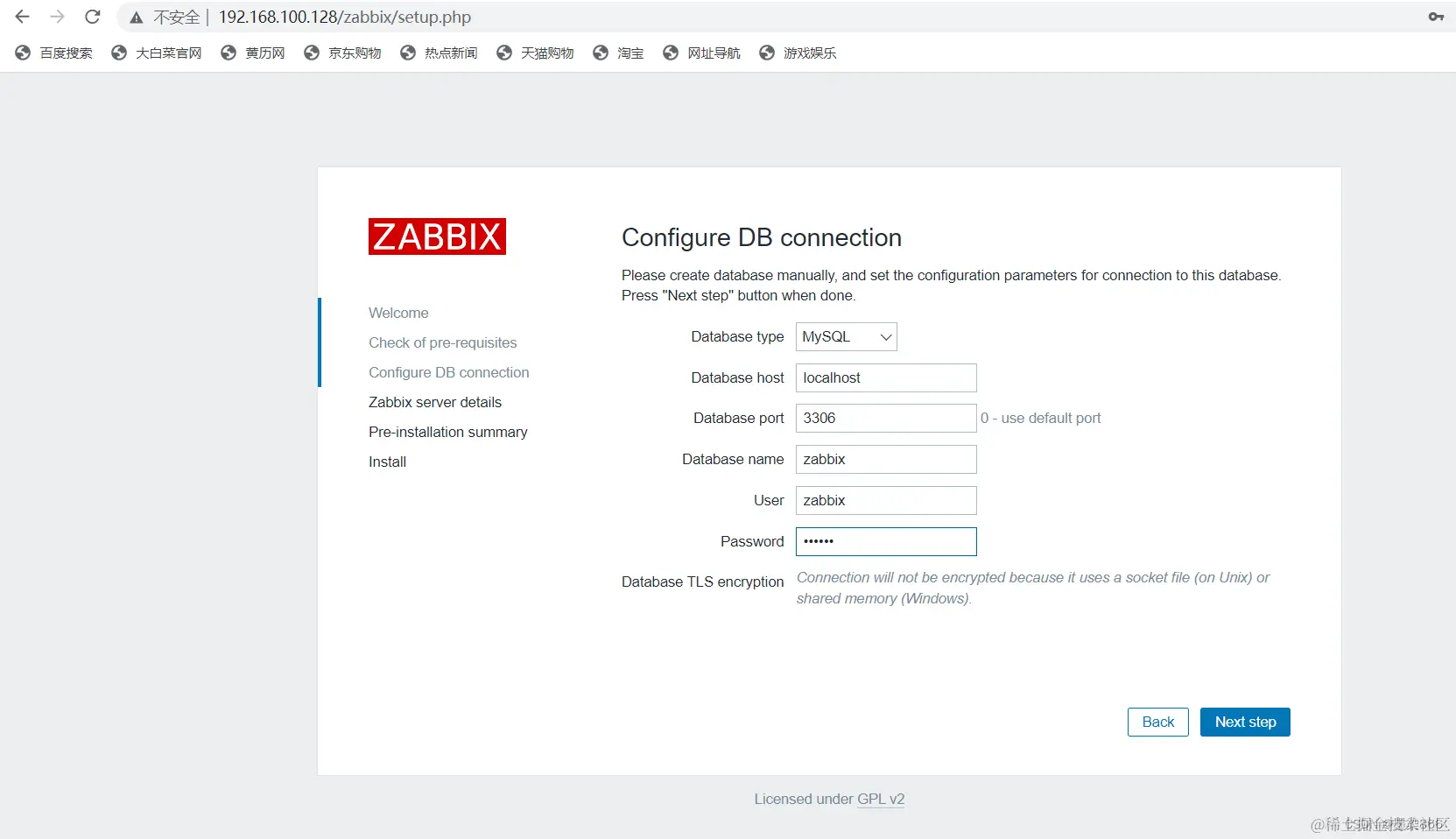Viewport: 1456px width, 839px height.
Task: Open the 游戏娱乐 bookmark
Action: [798, 53]
